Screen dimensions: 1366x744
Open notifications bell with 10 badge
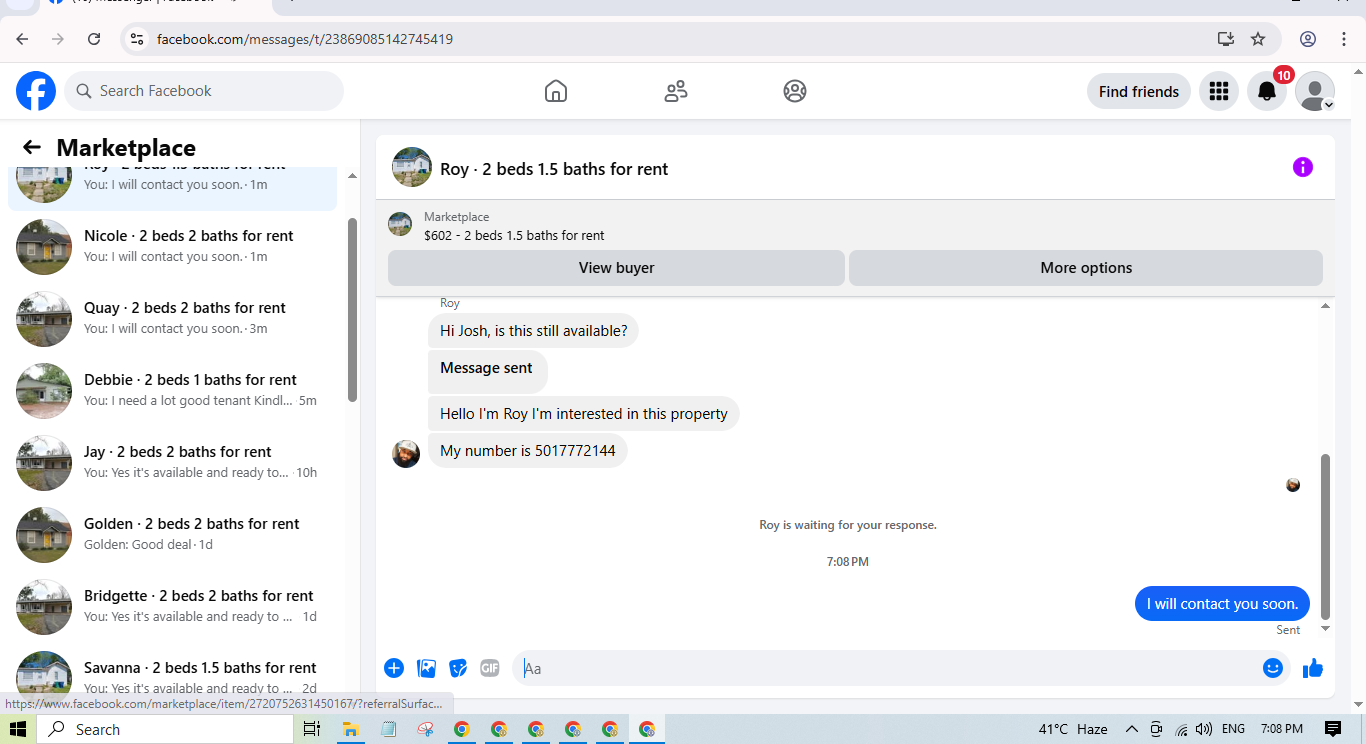[x=1267, y=91]
